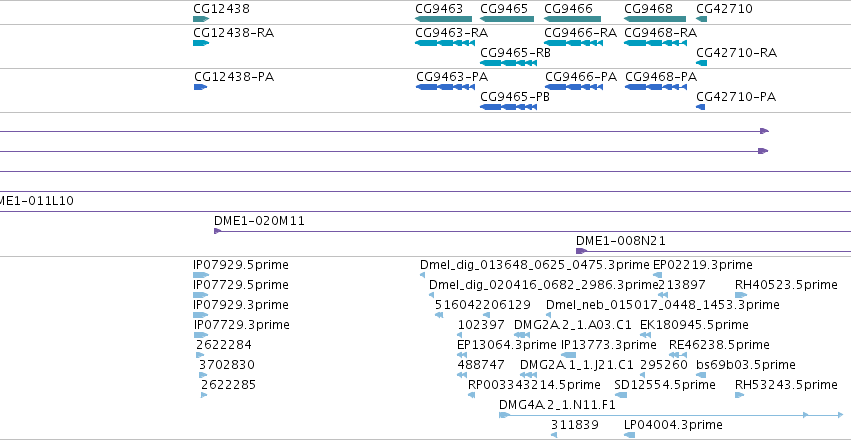Viewport: 851px width, 440px height.
Task: Select transcript CG9465-RB
Action: point(515,53)
